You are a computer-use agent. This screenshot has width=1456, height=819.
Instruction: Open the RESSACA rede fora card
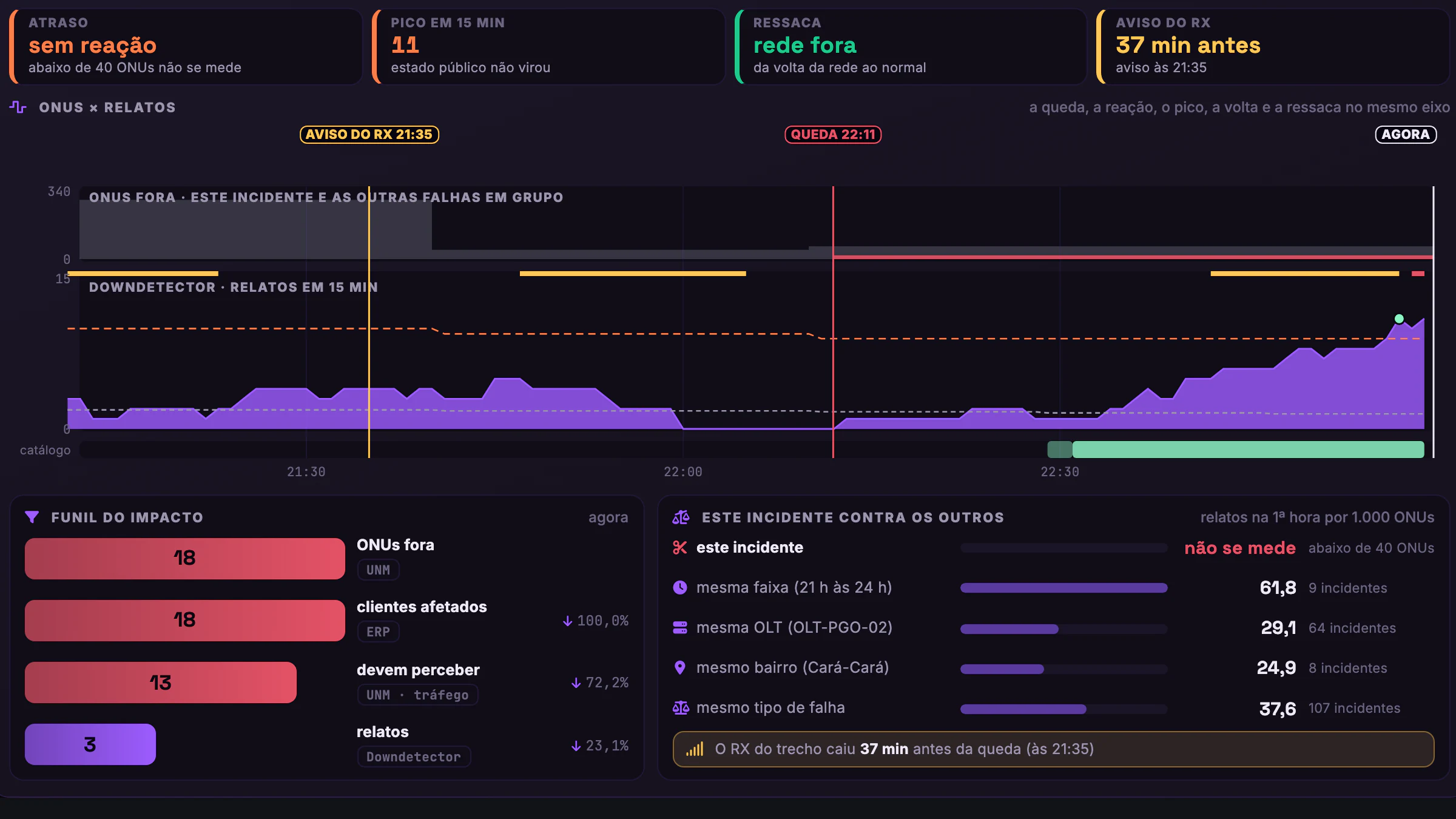[911, 47]
